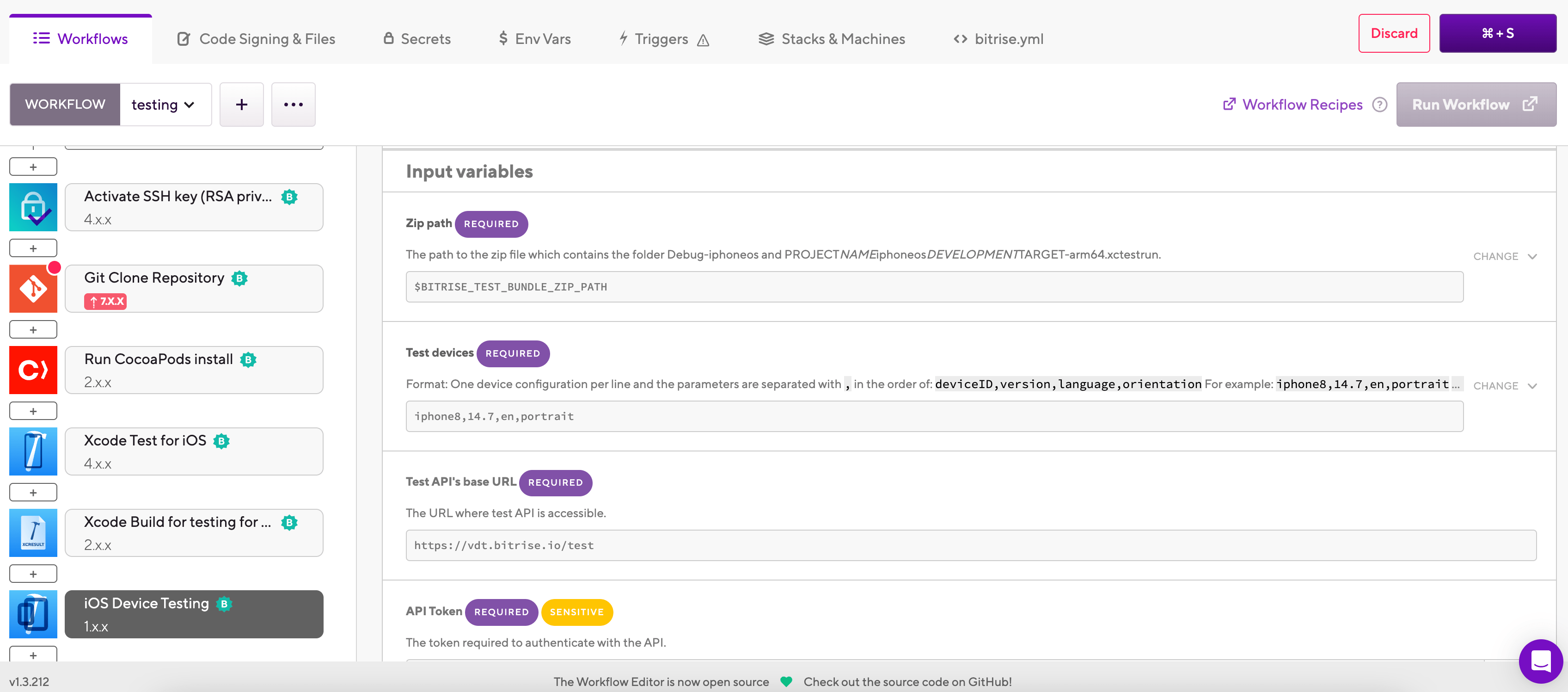Image resolution: width=1568 pixels, height=692 pixels.
Task: Expand CHANGE for Zip path input
Action: tap(1505, 256)
